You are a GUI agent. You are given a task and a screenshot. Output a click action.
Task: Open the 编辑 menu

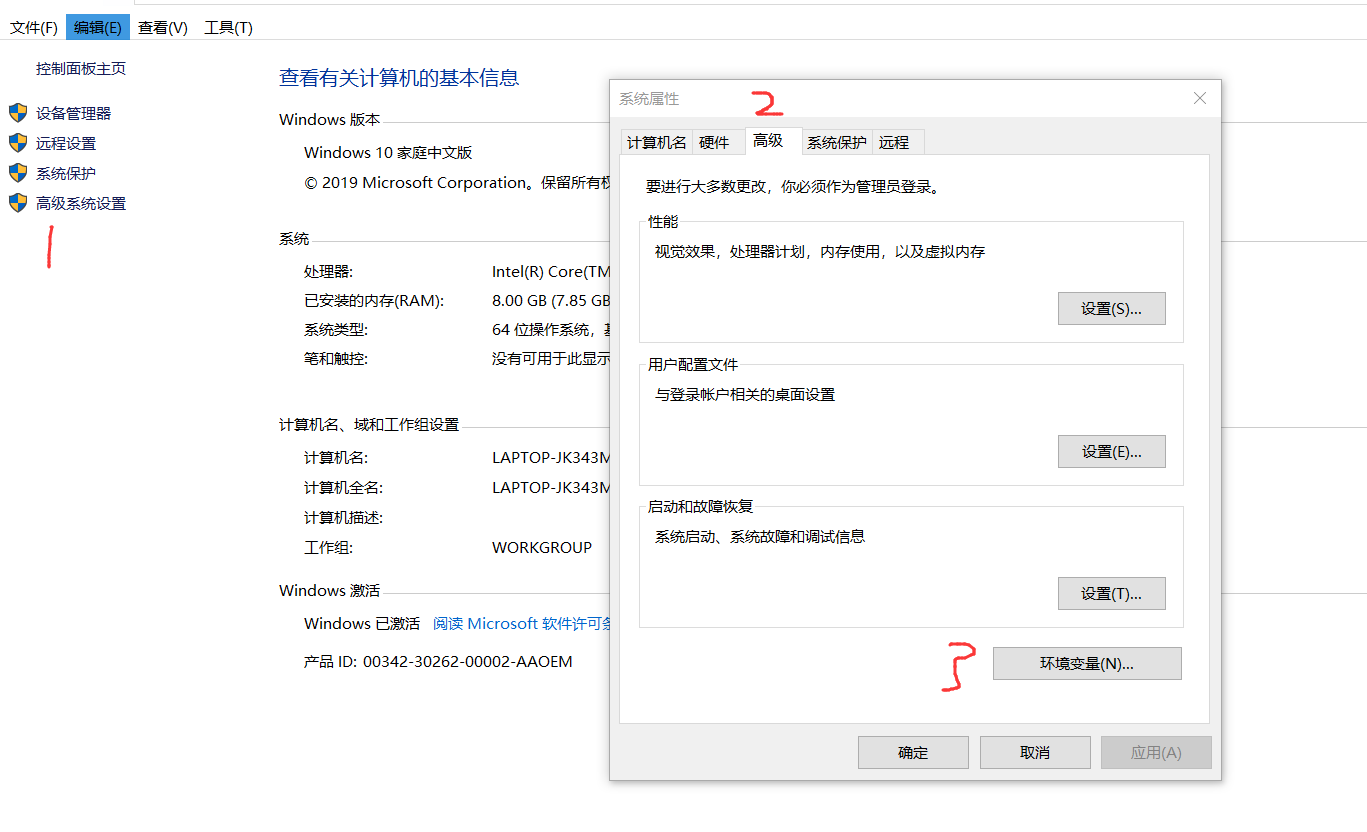click(97, 27)
